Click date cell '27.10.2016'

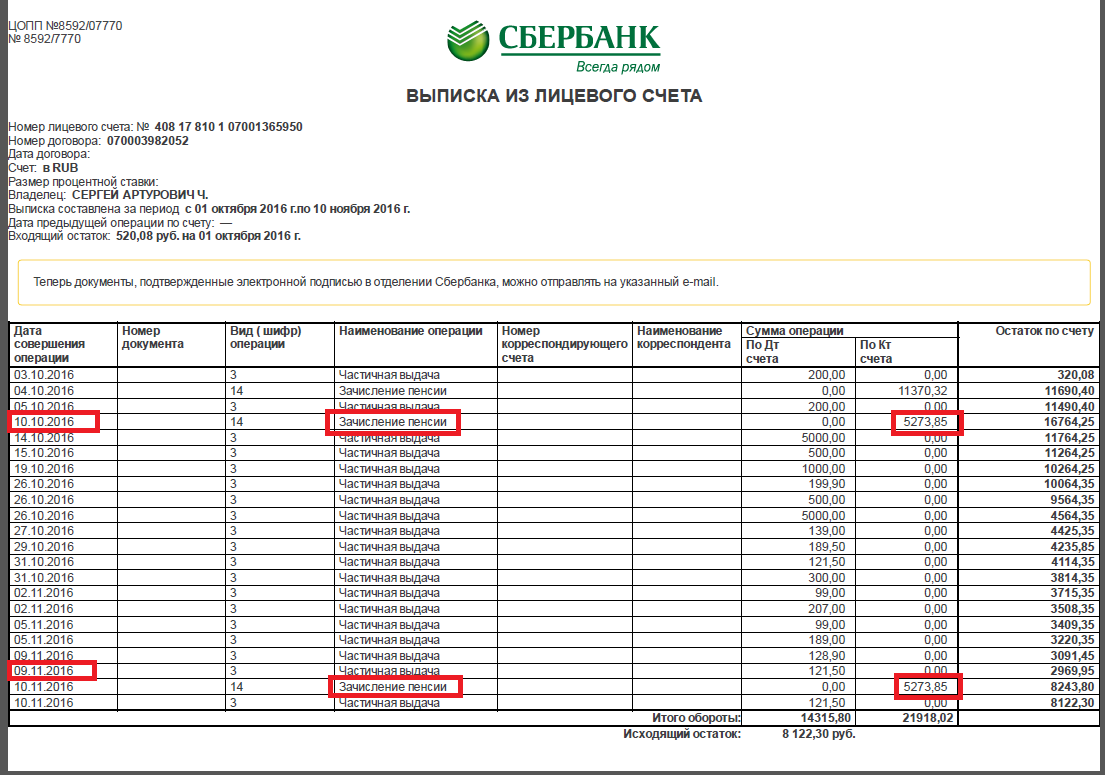coord(44,531)
